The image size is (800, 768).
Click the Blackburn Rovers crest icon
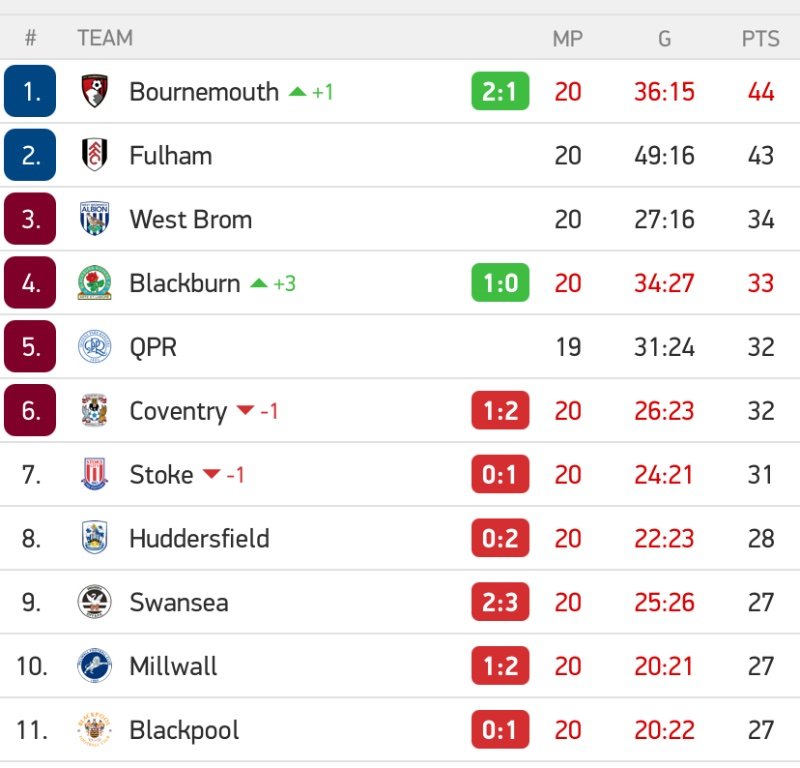click(x=94, y=283)
